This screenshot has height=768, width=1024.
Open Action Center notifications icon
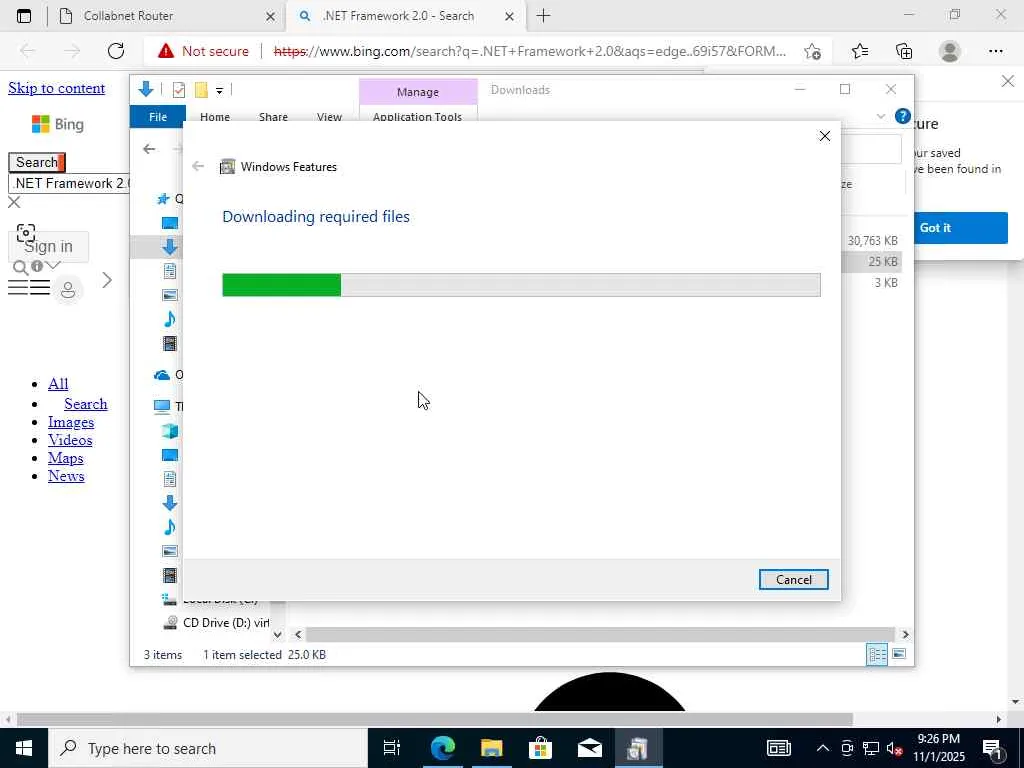tap(992, 748)
